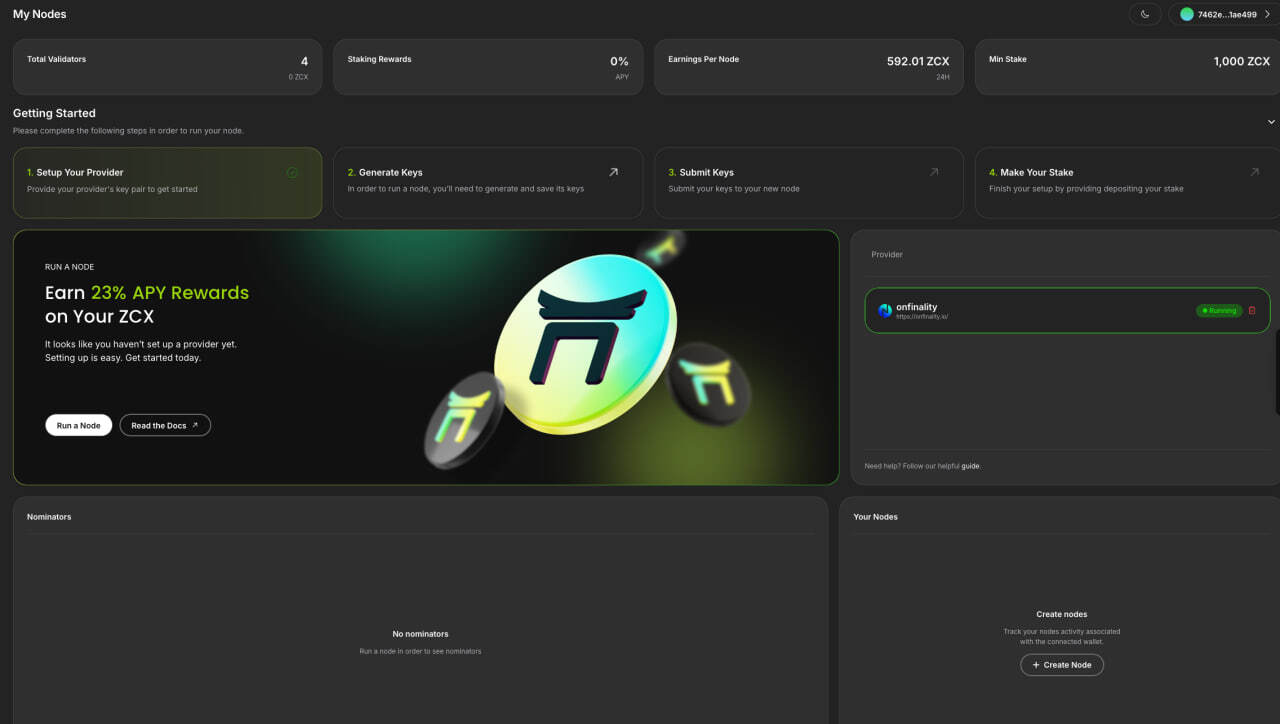Click the No nominators message

420,634
